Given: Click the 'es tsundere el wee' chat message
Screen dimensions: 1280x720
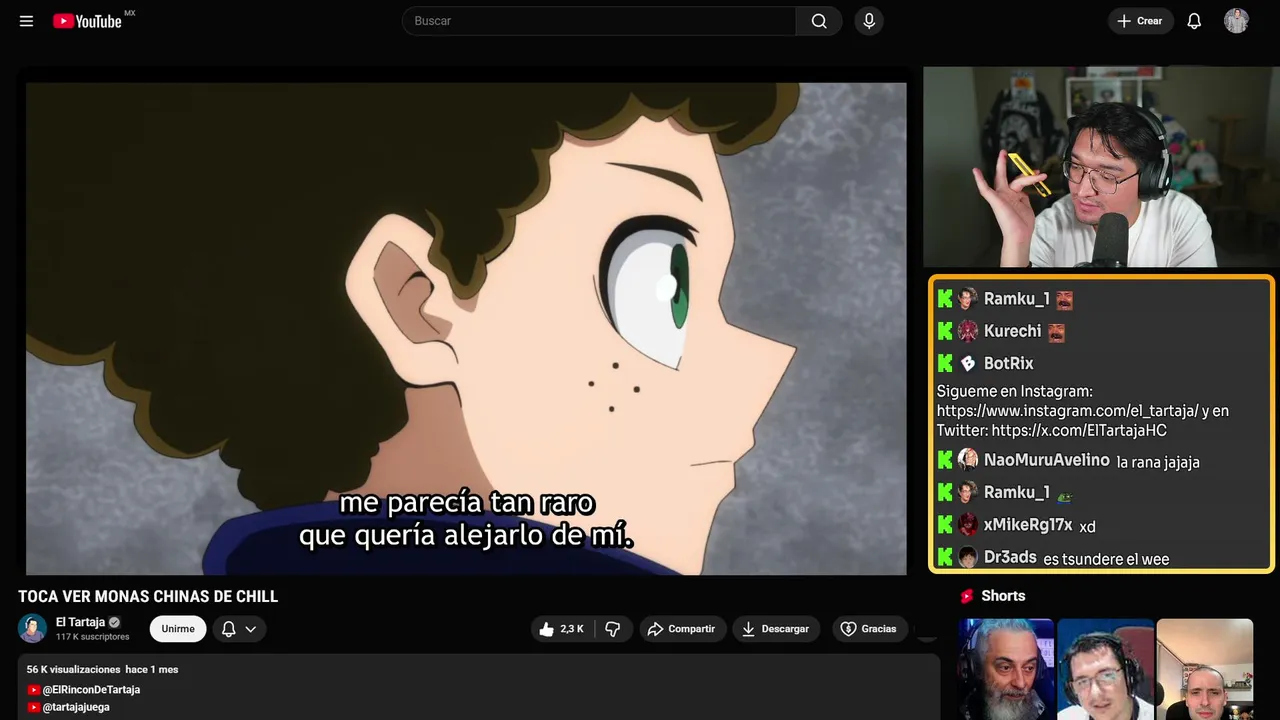Looking at the screenshot, I should click(x=1106, y=559).
